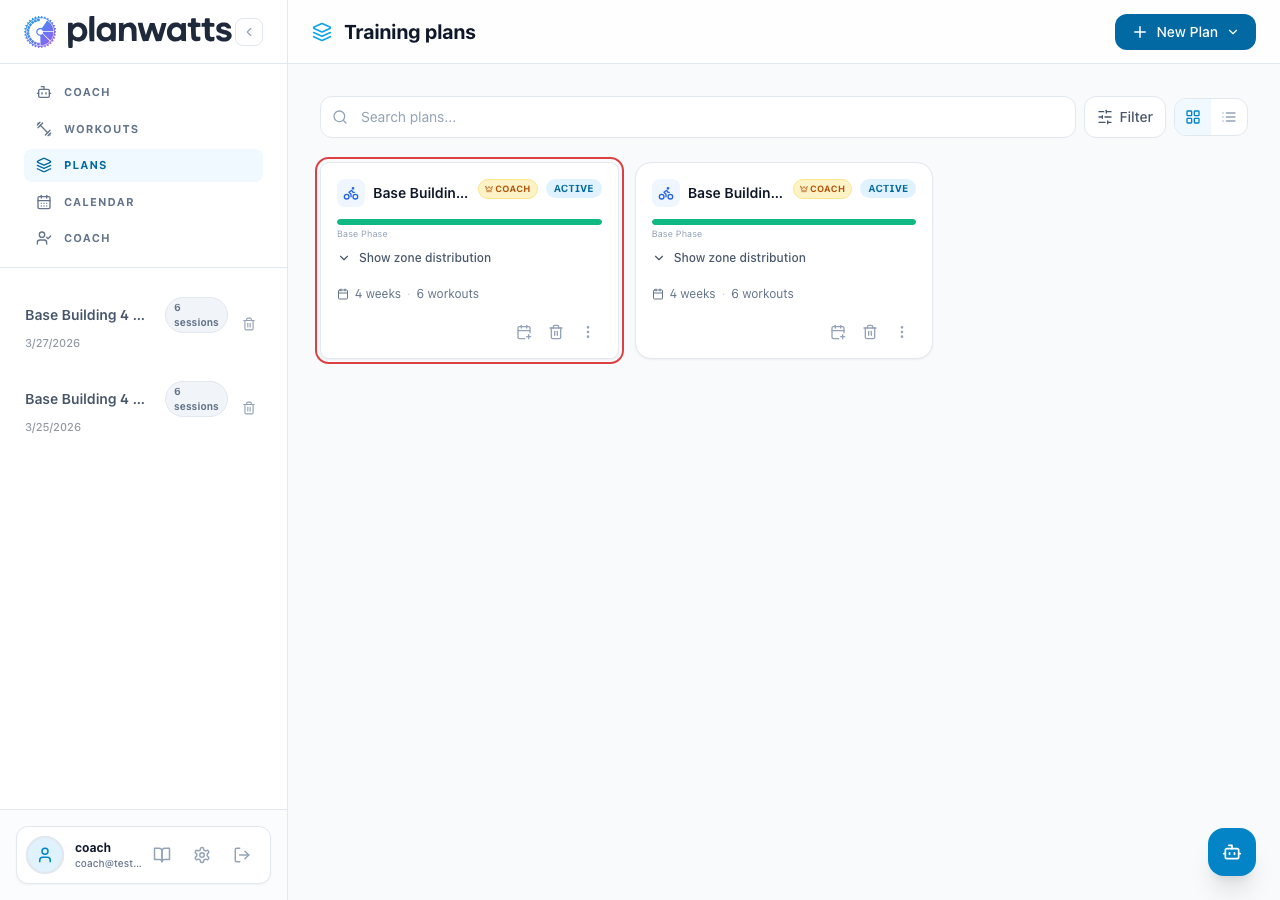Open the COACH item with robot icon
1280x900 pixels.
[x=143, y=92]
